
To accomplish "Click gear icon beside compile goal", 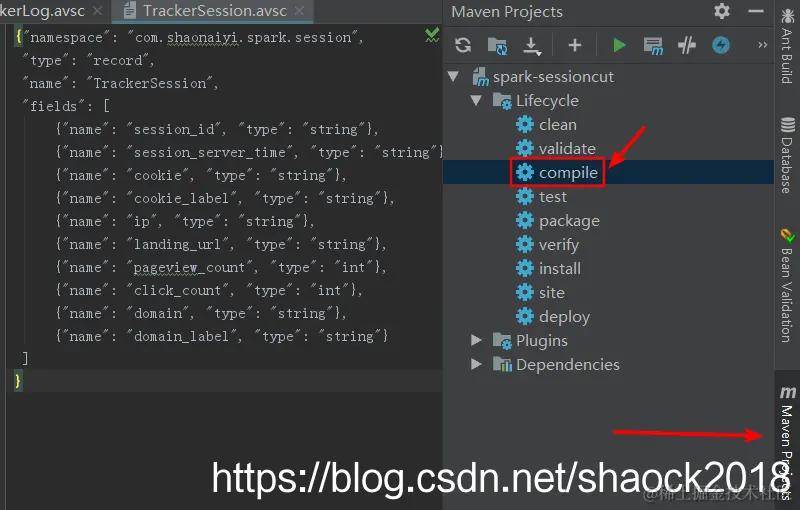I will tap(524, 172).
